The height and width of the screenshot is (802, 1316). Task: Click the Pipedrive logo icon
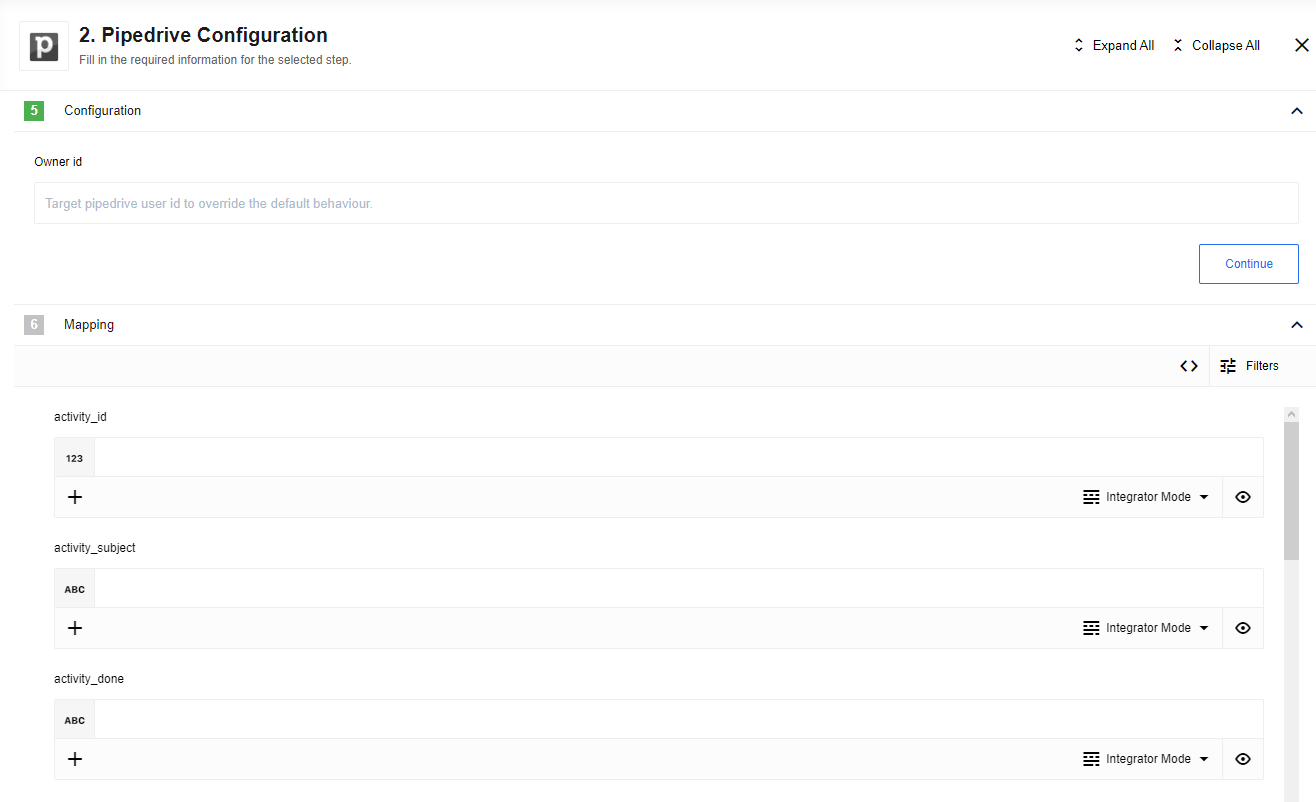[x=44, y=46]
